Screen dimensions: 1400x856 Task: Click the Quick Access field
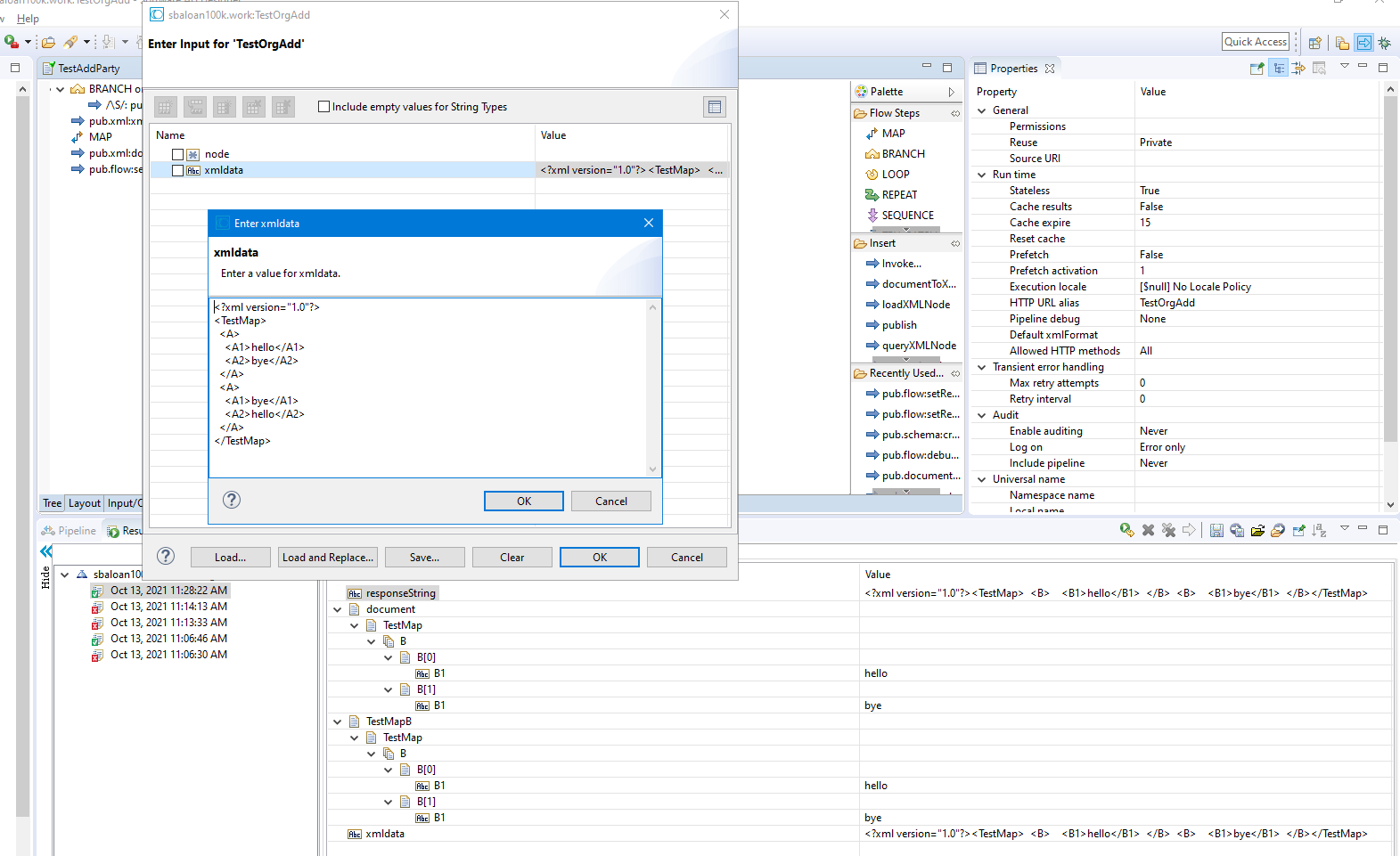pos(1256,42)
